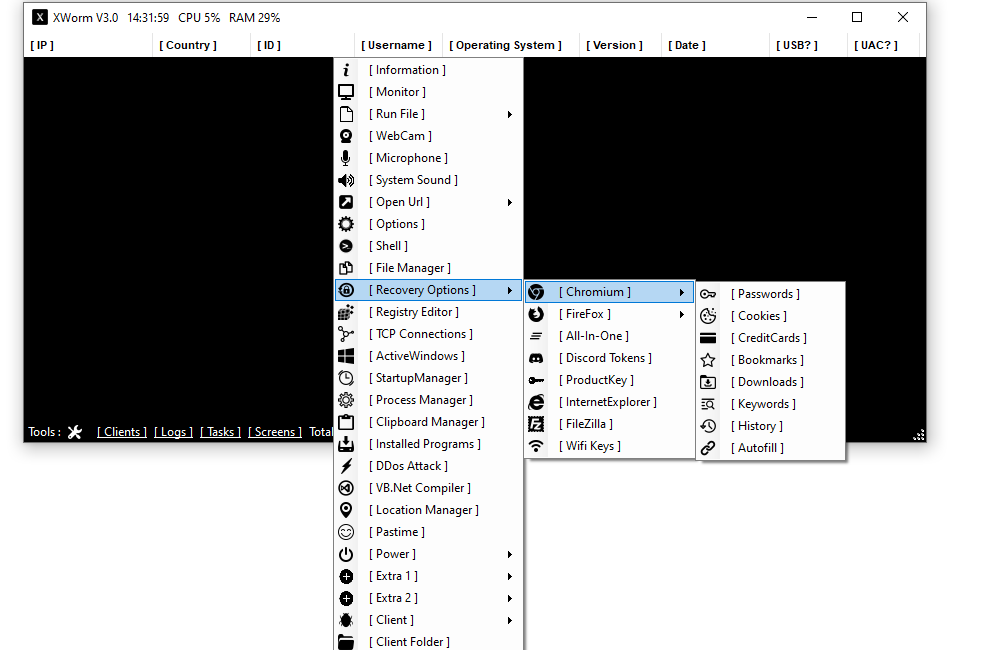The image size is (981, 650).
Task: Click the Cookies cookie icon
Action: [x=708, y=316]
